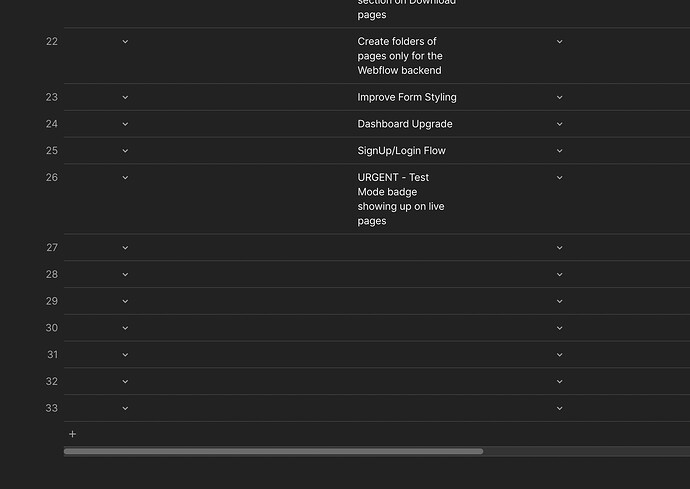Click the horizontal scrollbar thumb

point(273,451)
